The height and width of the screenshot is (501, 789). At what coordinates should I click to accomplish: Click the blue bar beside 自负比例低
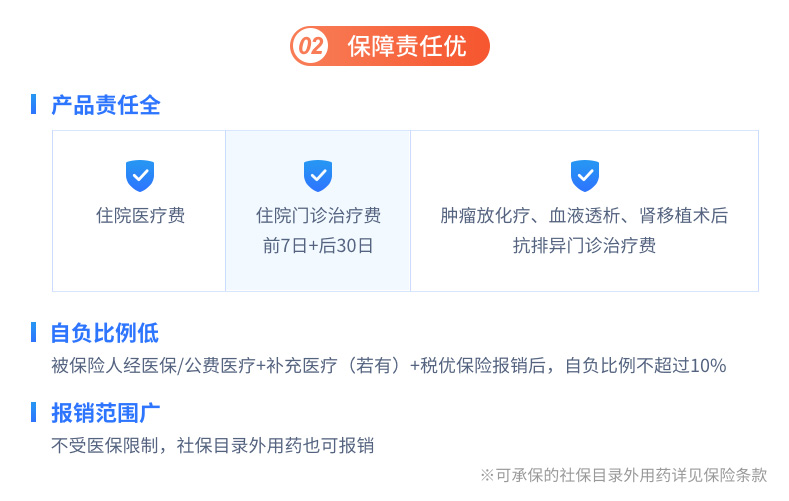tap(33, 332)
